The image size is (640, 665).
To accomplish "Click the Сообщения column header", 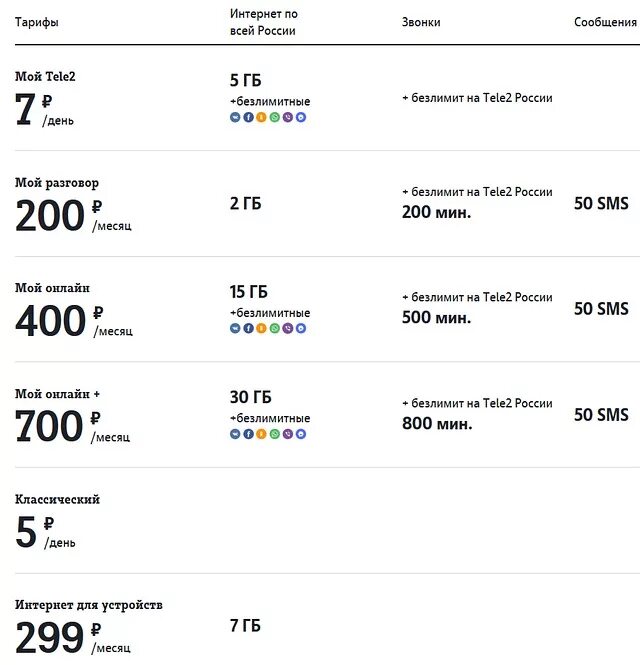I will 606,22.
